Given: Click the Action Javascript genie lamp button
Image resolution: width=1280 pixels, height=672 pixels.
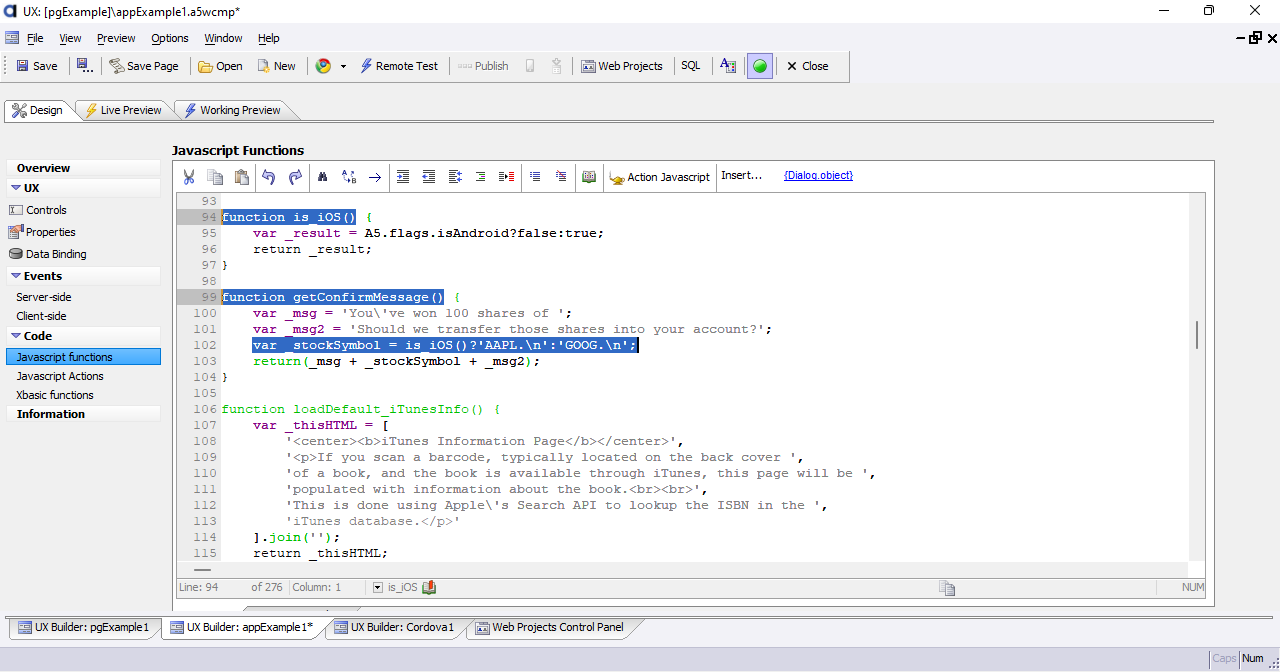Looking at the screenshot, I should coord(659,176).
